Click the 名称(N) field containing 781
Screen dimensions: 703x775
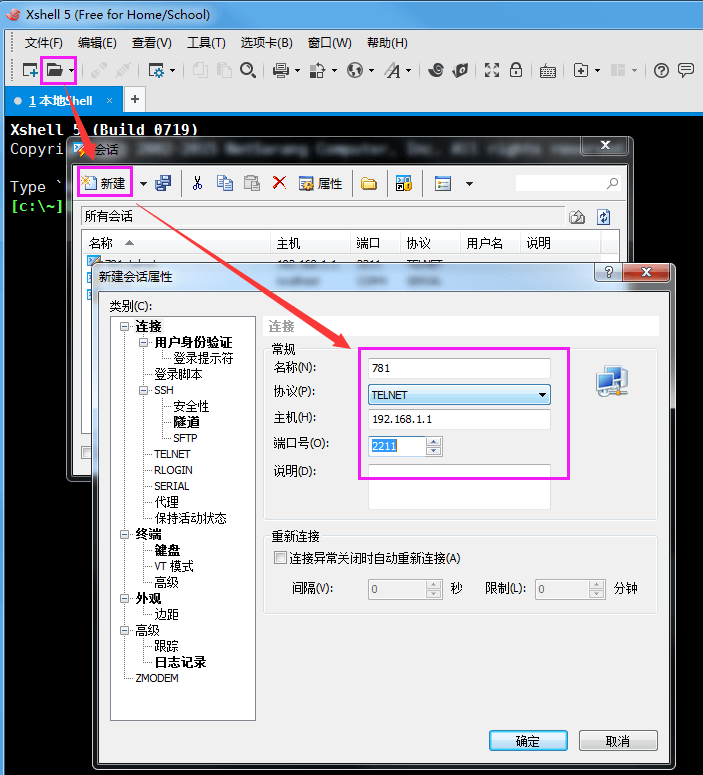pos(459,368)
